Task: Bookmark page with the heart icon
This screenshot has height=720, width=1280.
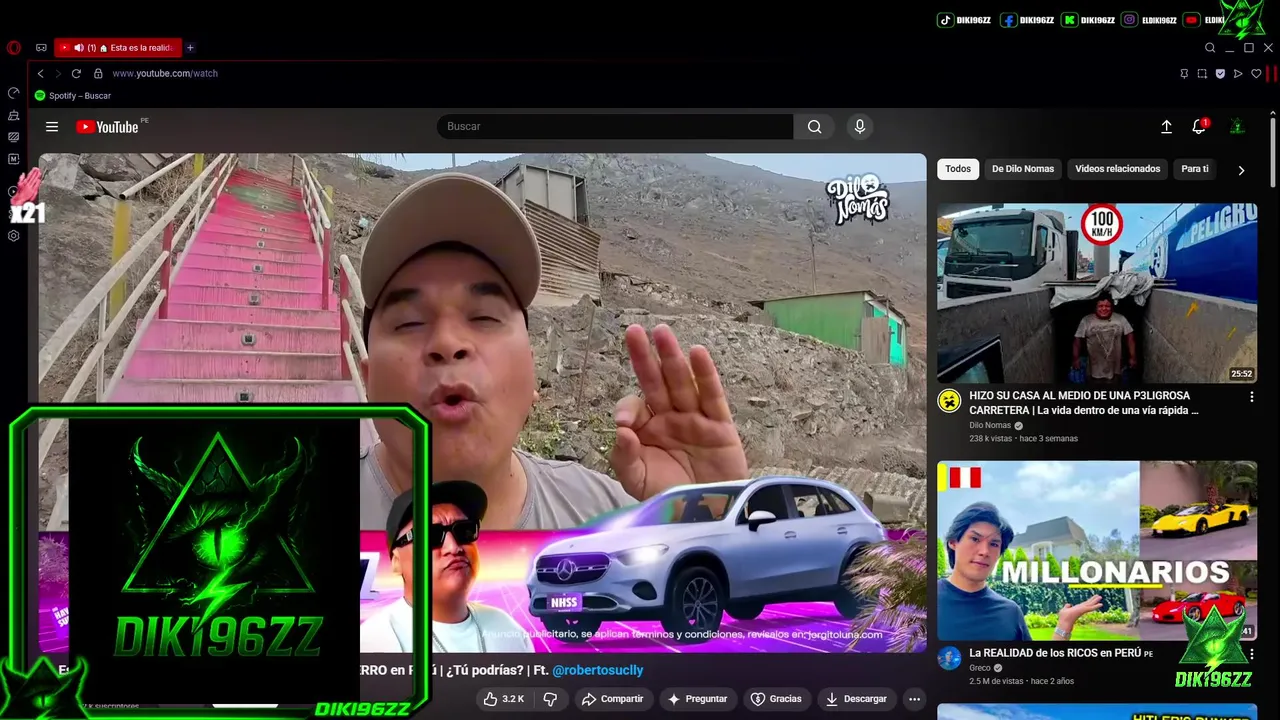Action: coord(1256,73)
